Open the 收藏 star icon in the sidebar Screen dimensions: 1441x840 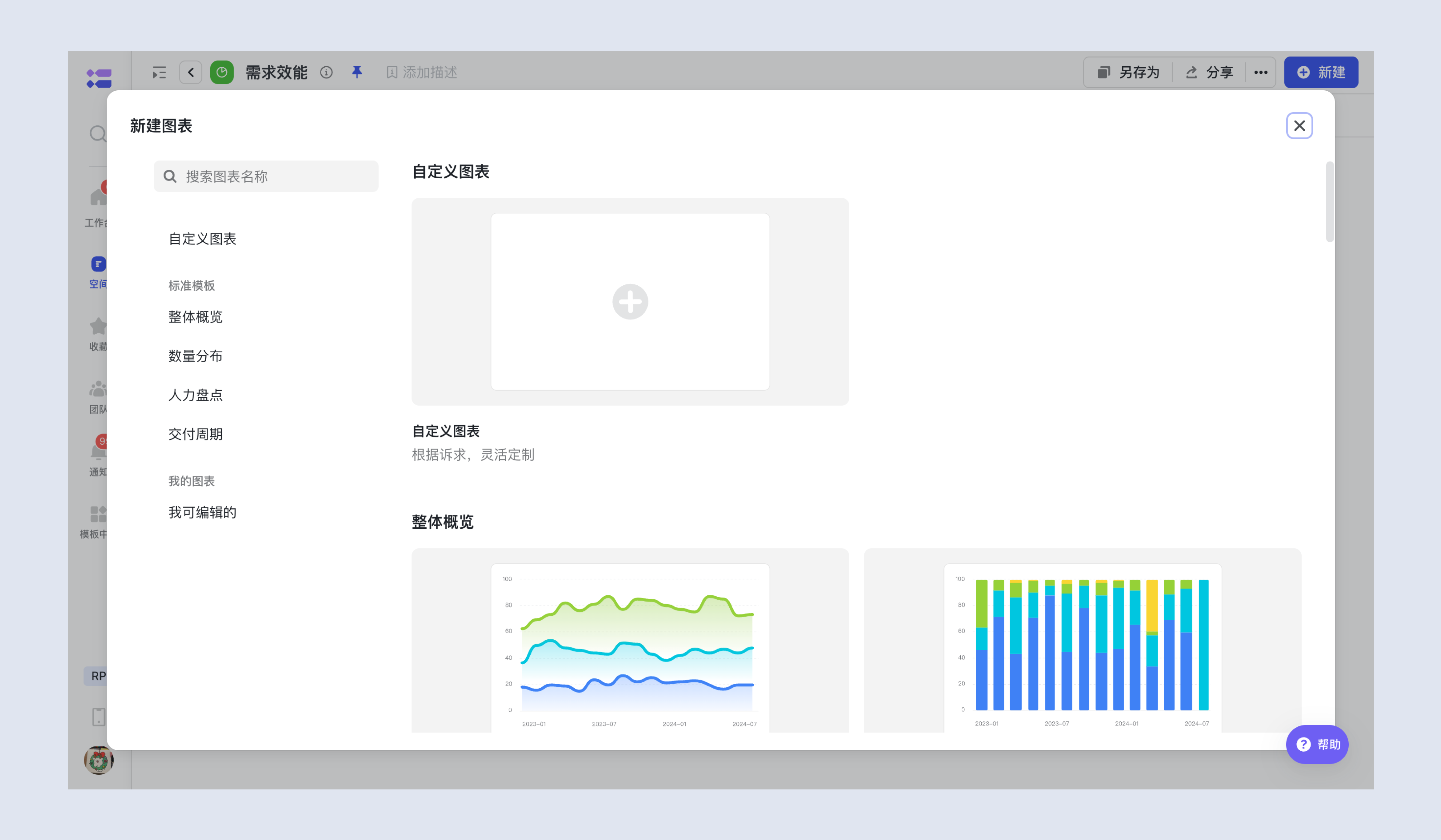(98, 326)
